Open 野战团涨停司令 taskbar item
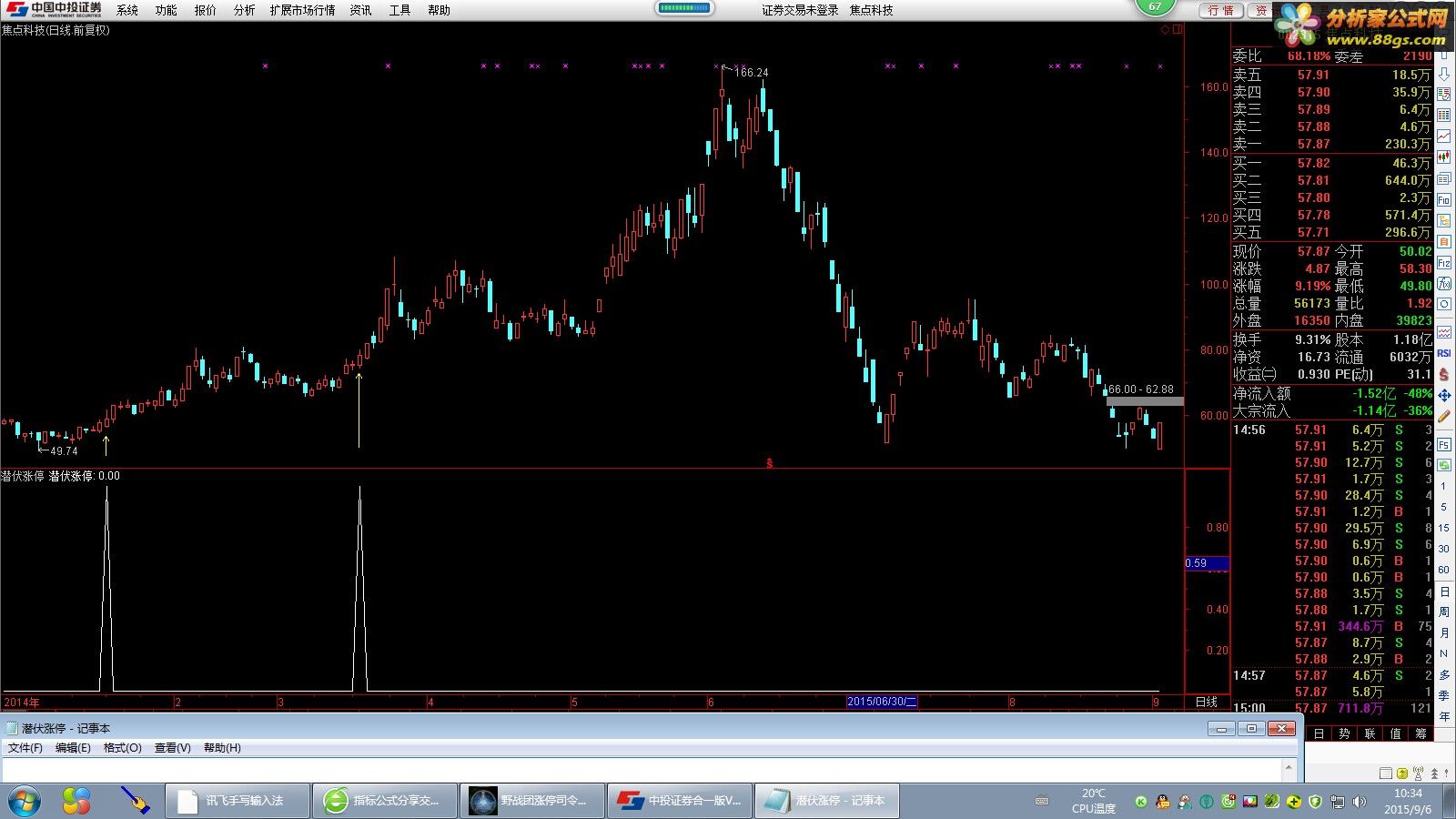Image resolution: width=1456 pixels, height=819 pixels. pyautogui.click(x=532, y=801)
